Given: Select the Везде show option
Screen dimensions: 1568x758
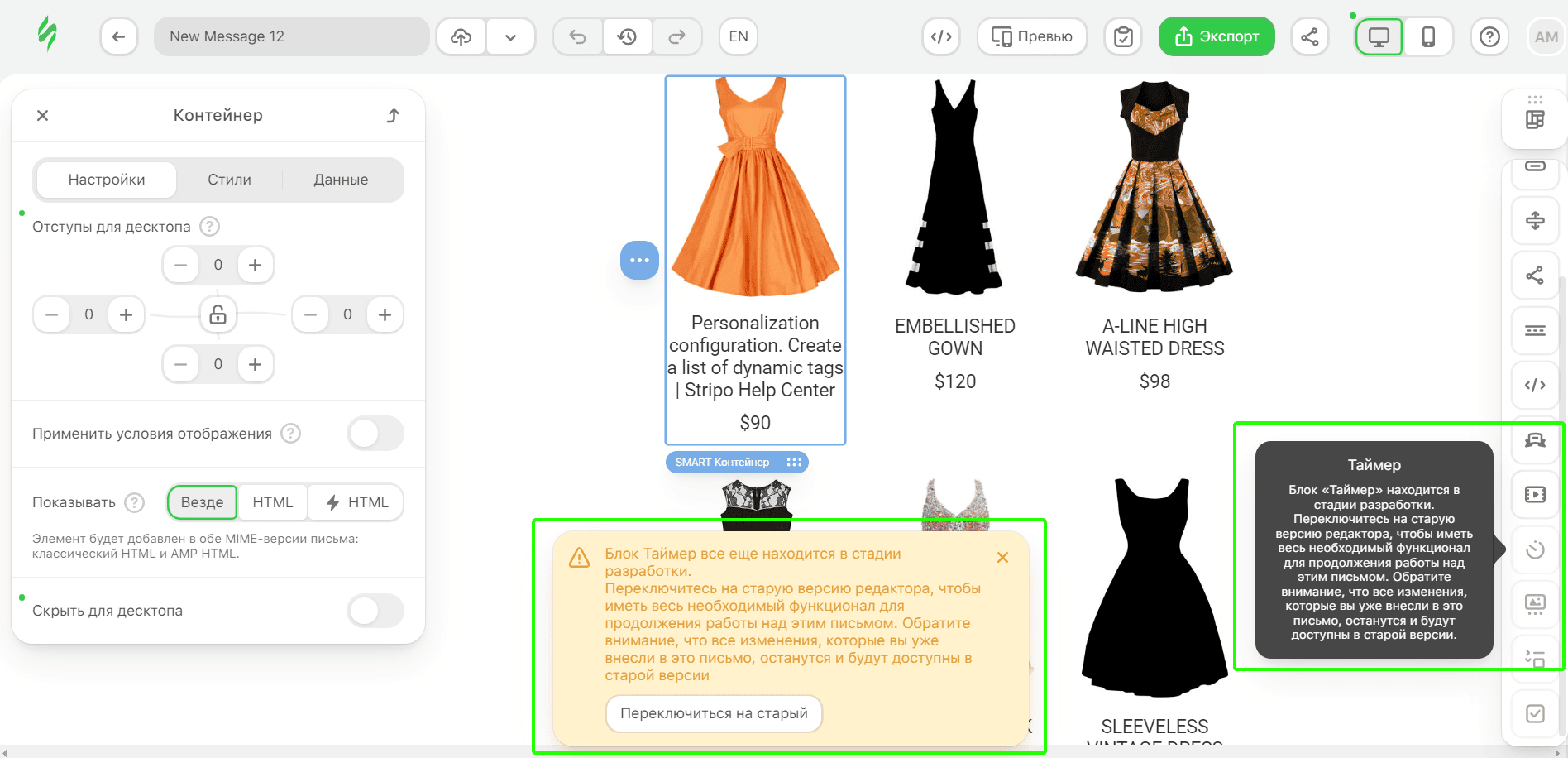Looking at the screenshot, I should click(202, 502).
